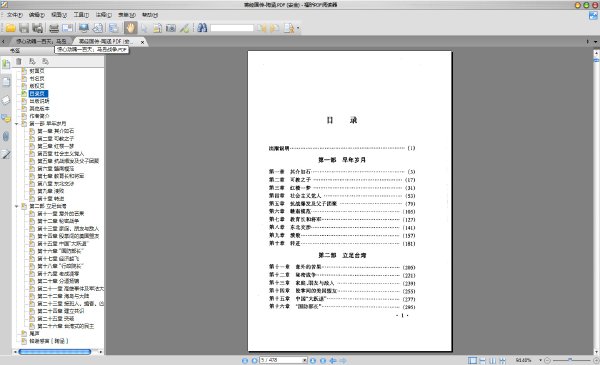
Task: Open the search options dropdown arrow
Action: coord(298,28)
